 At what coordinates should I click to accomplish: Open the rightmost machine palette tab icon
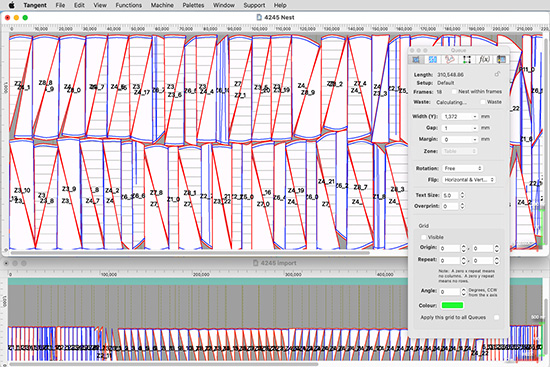tap(501, 60)
